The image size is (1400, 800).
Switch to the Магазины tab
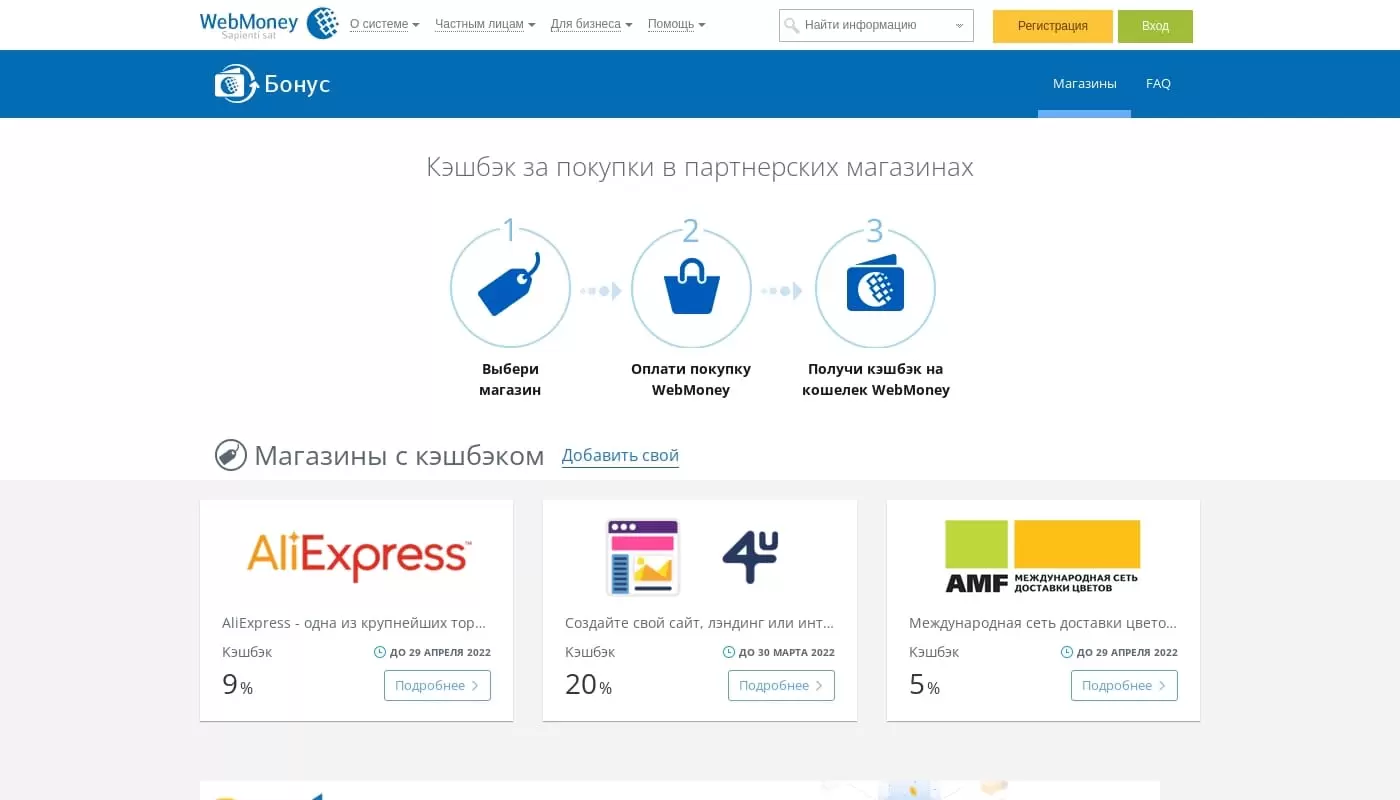tap(1085, 84)
